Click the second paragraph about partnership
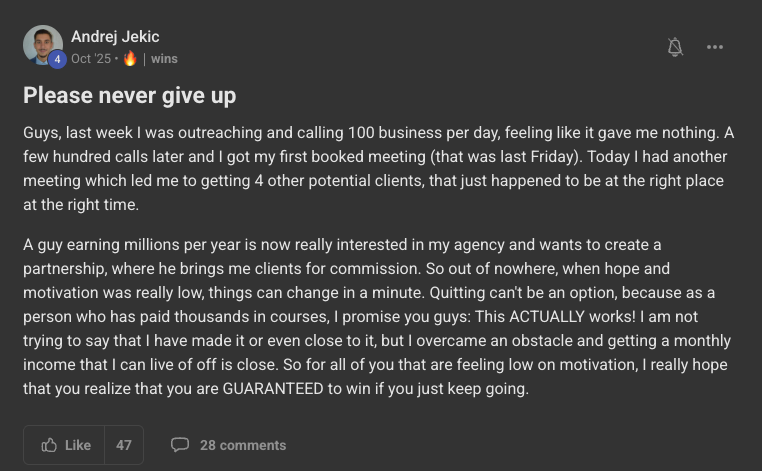 [x=380, y=317]
